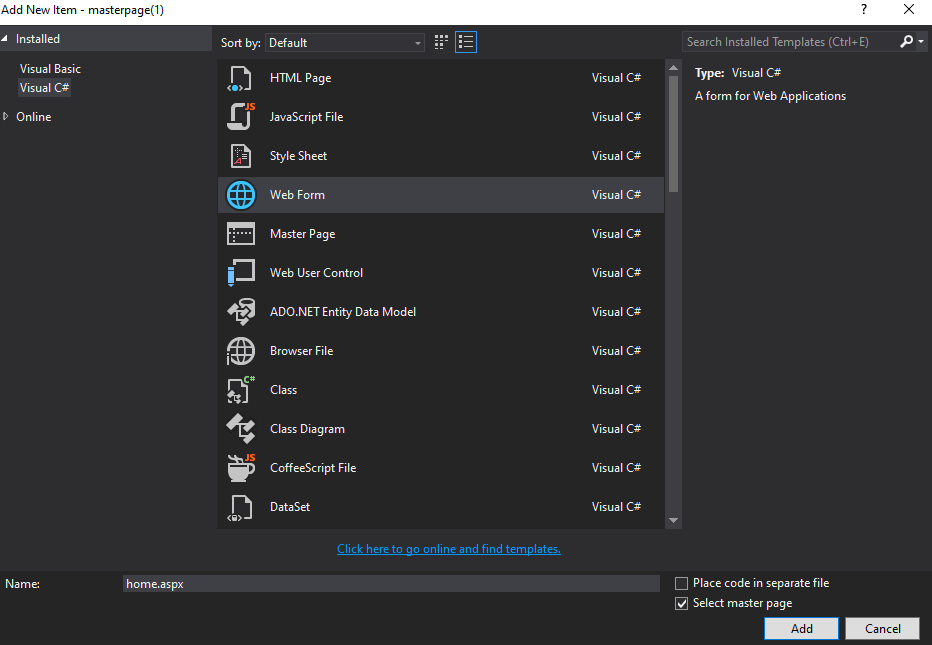Click Visual C# beside HTML Page
The image size is (932, 645).
coord(616,78)
